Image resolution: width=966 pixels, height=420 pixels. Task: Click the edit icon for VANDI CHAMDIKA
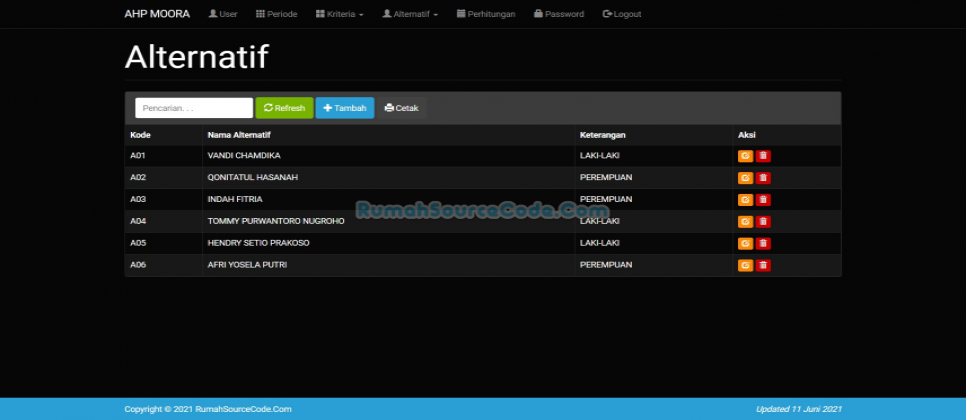coord(745,156)
